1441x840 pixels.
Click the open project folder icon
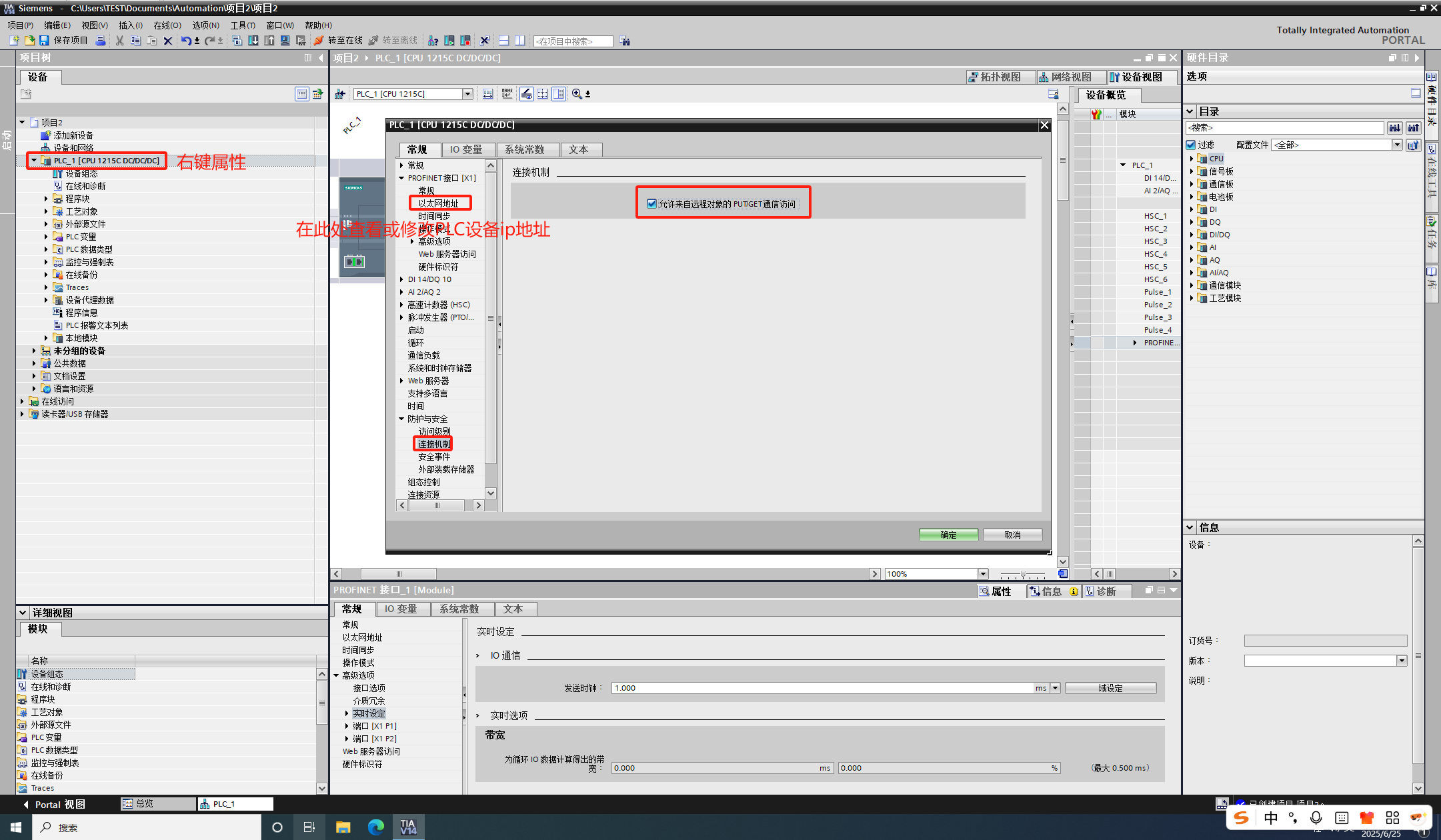(29, 41)
